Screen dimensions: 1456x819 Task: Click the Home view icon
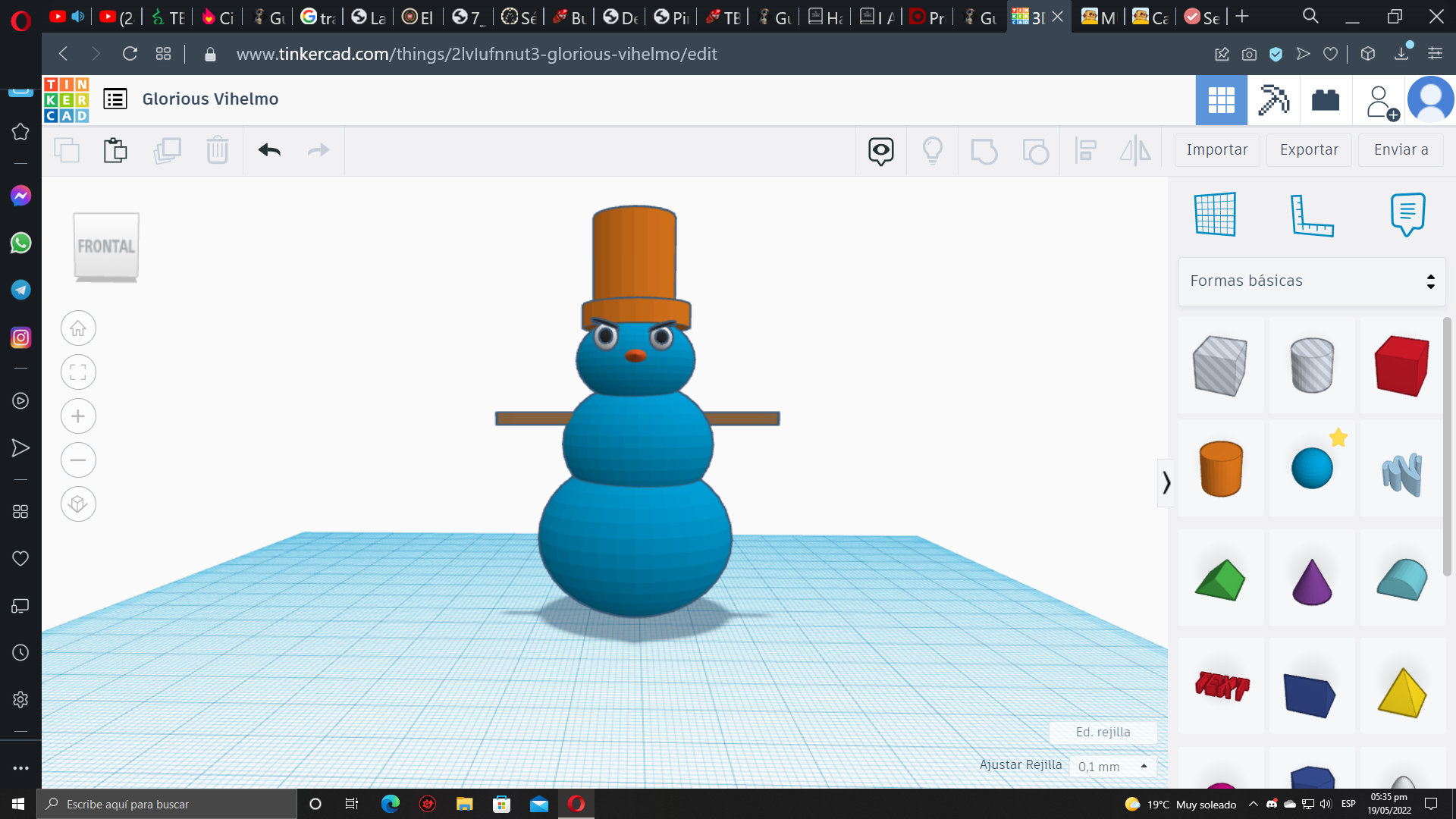78,328
